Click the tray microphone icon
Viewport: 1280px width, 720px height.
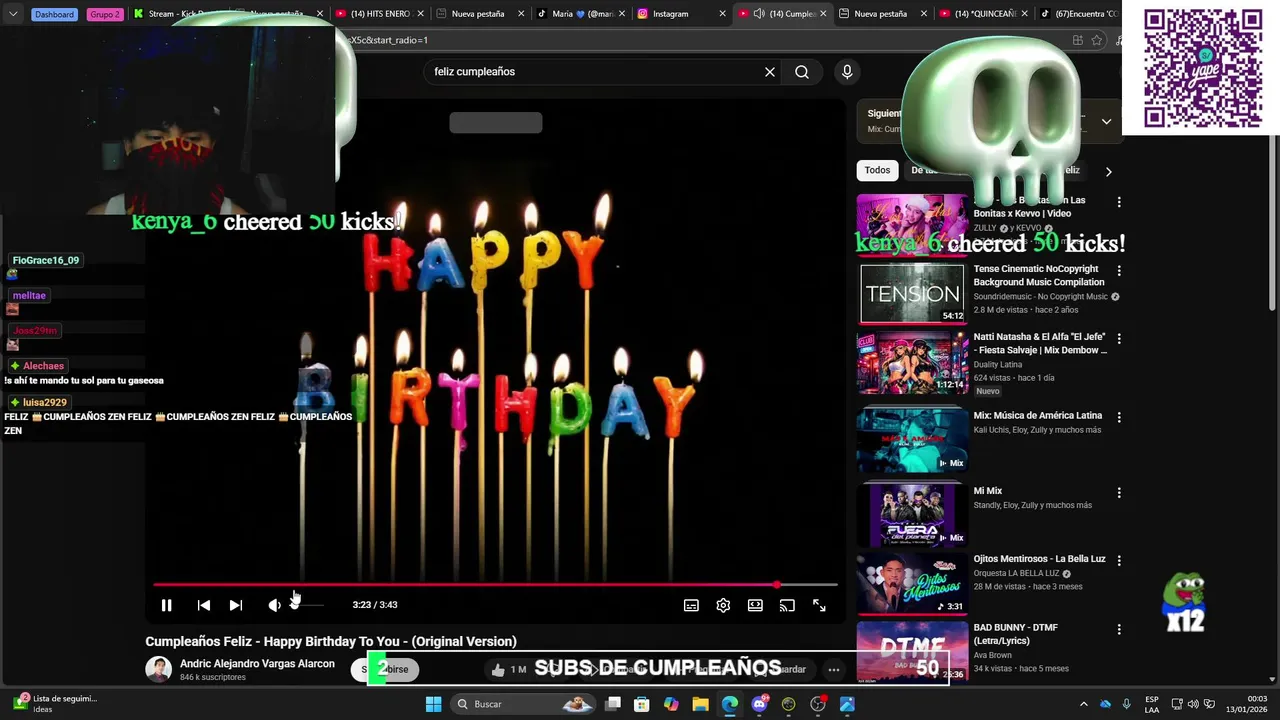pyautogui.click(x=1126, y=704)
